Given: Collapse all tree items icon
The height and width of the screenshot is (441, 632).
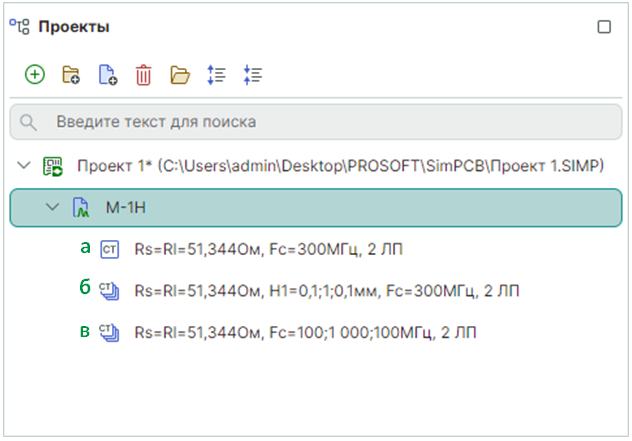Looking at the screenshot, I should click(x=253, y=75).
